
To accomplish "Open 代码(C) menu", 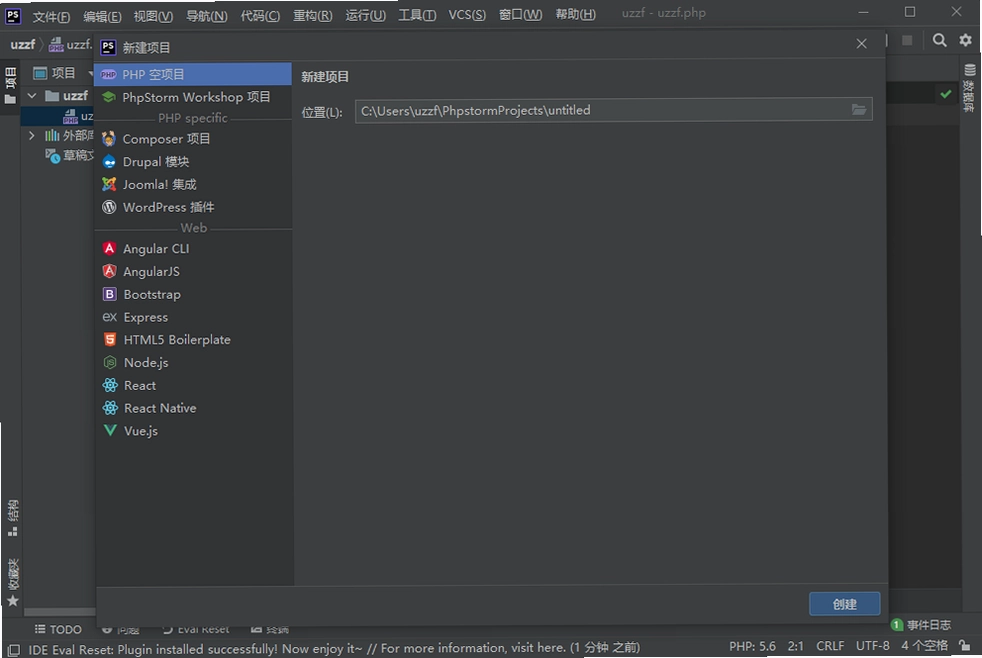I will 260,16.
